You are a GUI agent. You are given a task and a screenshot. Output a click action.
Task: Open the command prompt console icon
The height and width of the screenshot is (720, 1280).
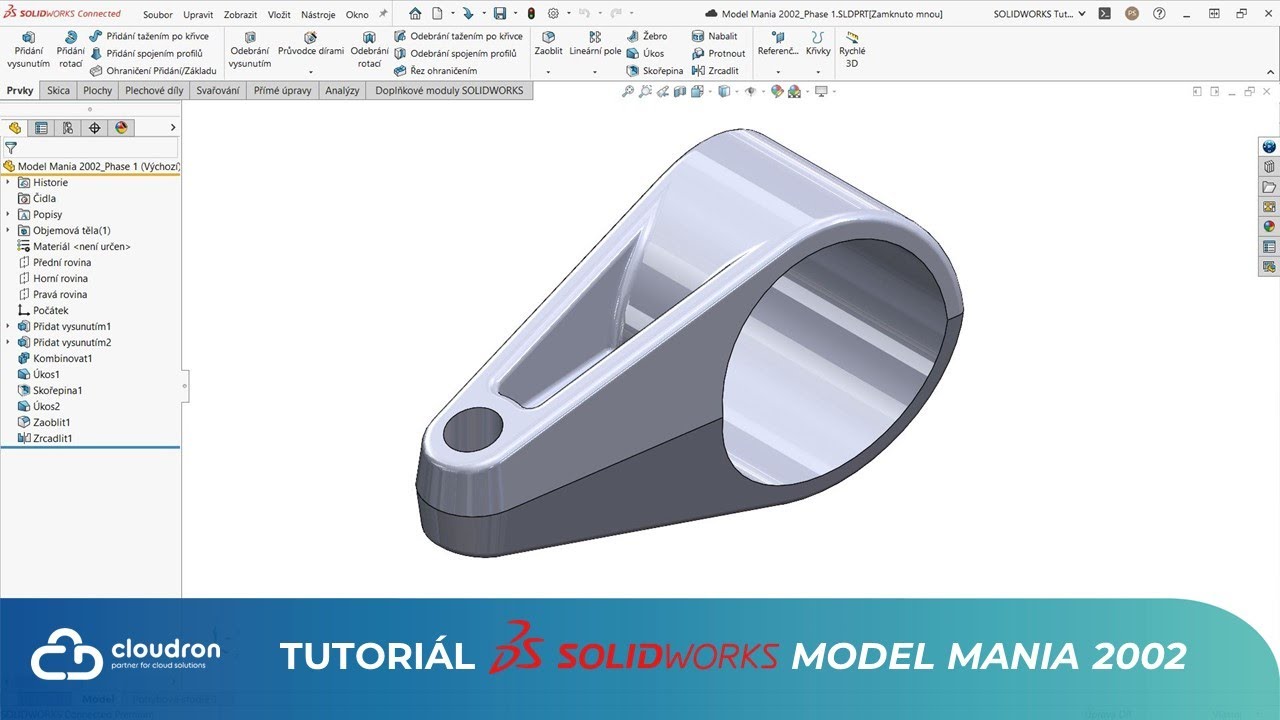(1104, 14)
